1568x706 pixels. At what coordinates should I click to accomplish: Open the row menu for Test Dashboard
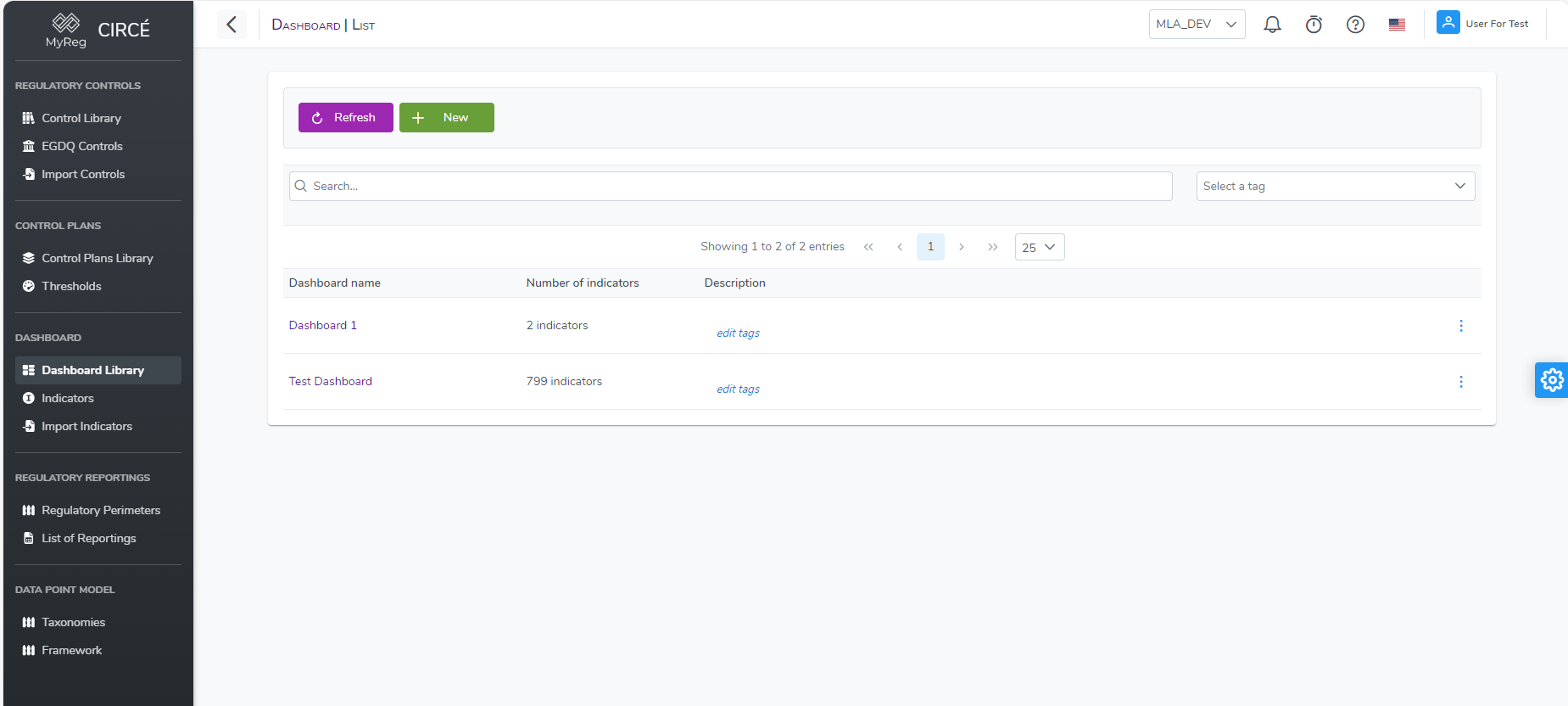coord(1460,382)
